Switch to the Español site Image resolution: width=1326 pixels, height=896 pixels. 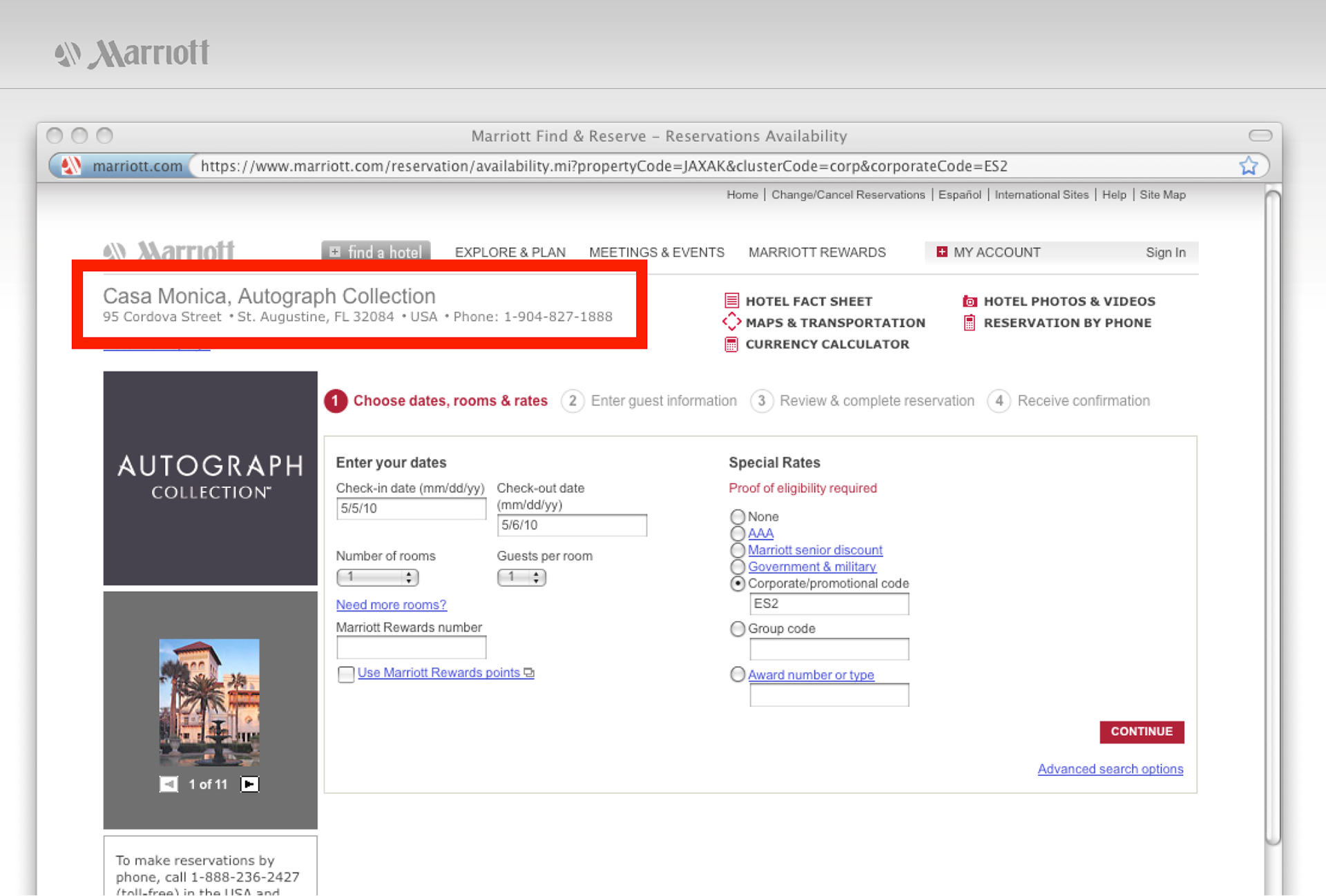tap(959, 195)
